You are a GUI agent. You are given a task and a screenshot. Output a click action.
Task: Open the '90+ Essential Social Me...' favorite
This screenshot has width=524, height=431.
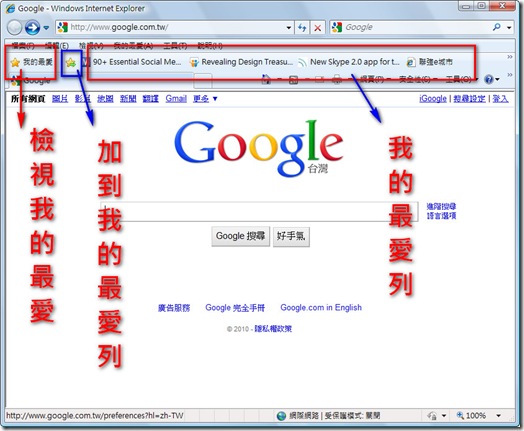pyautogui.click(x=133, y=62)
